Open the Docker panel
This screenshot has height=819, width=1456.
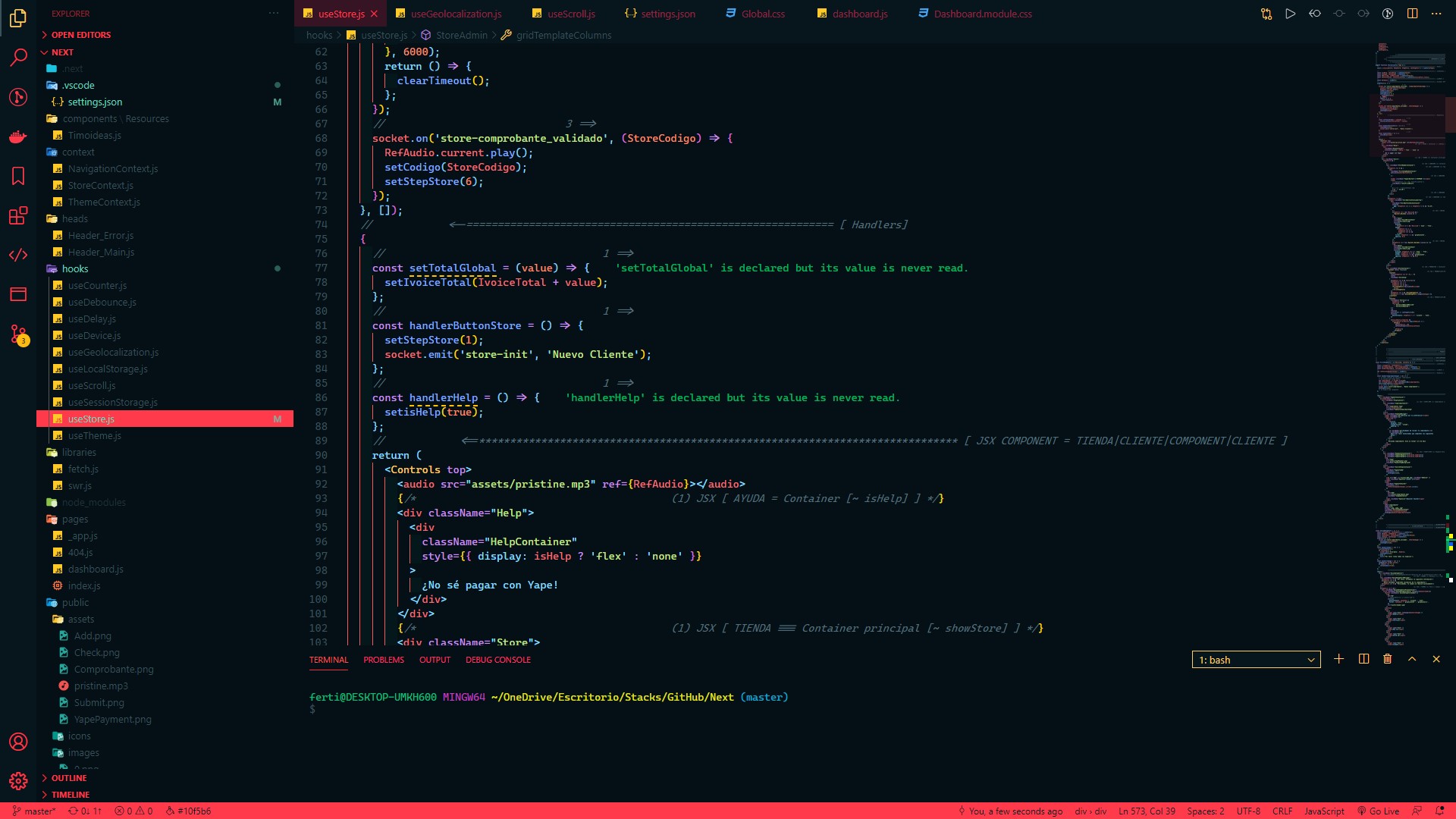[18, 136]
